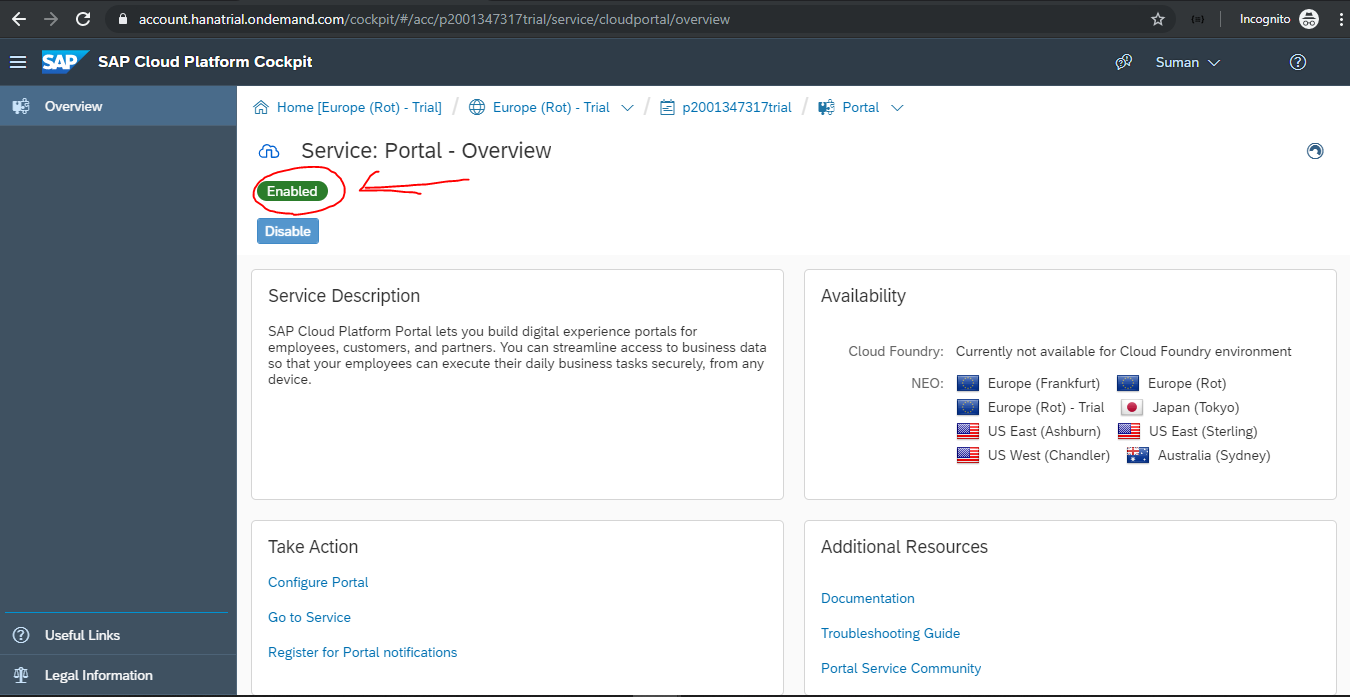Click the p2001347317trial breadcrumb link
The width and height of the screenshot is (1350, 697).
(x=737, y=107)
